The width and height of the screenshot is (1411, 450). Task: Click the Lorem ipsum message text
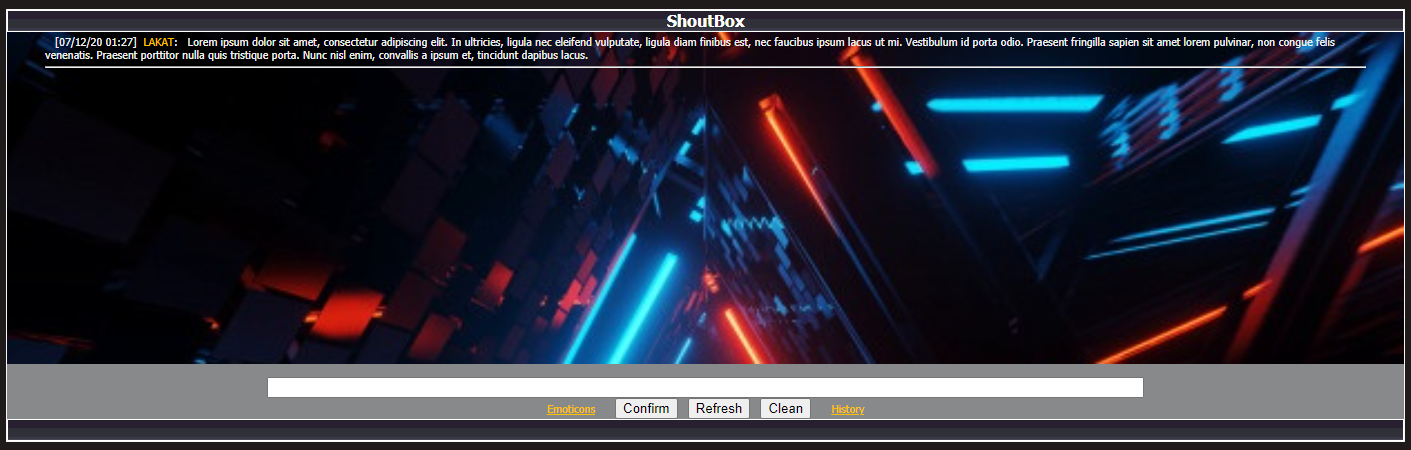coord(690,49)
